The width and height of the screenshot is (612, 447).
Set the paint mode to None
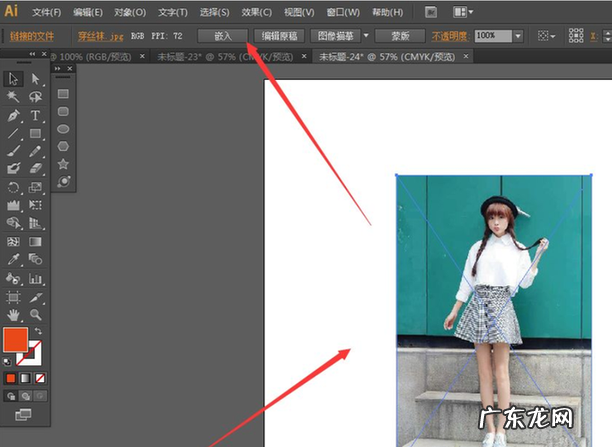click(37, 379)
